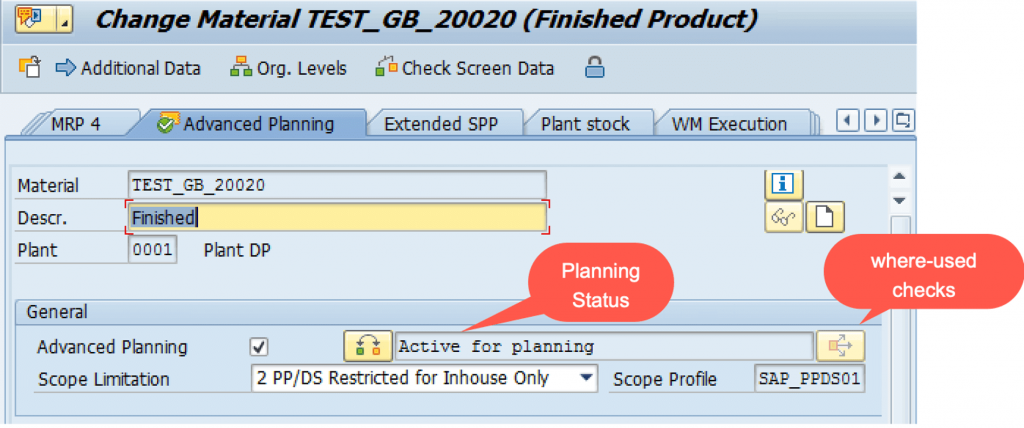Switch to the Extended SPP tab
The width and height of the screenshot is (1024, 428).
441,124
